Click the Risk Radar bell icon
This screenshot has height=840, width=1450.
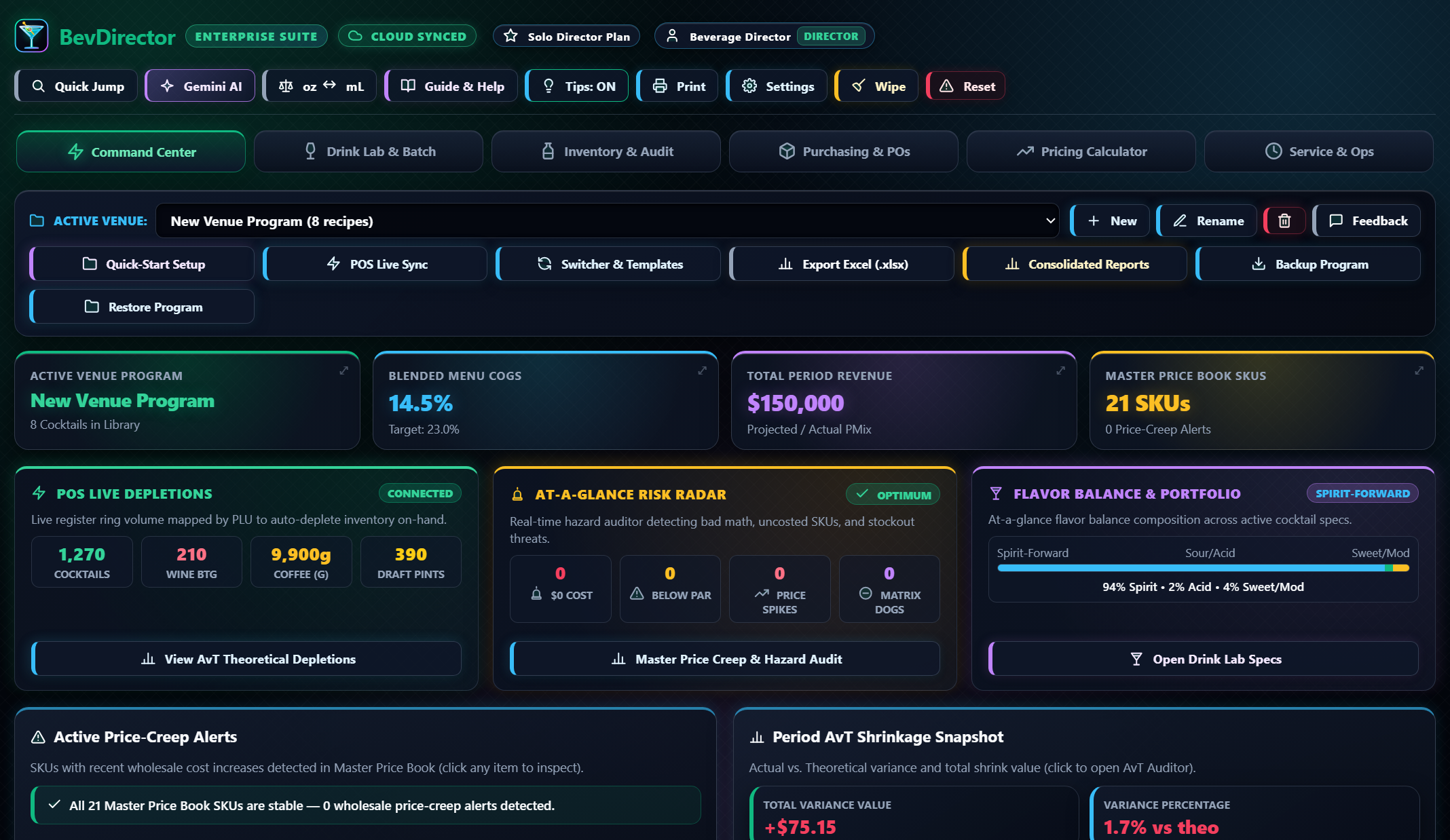coord(517,495)
